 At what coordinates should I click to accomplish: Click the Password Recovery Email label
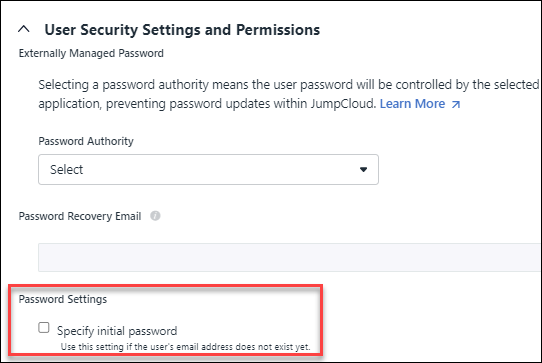(x=80, y=216)
